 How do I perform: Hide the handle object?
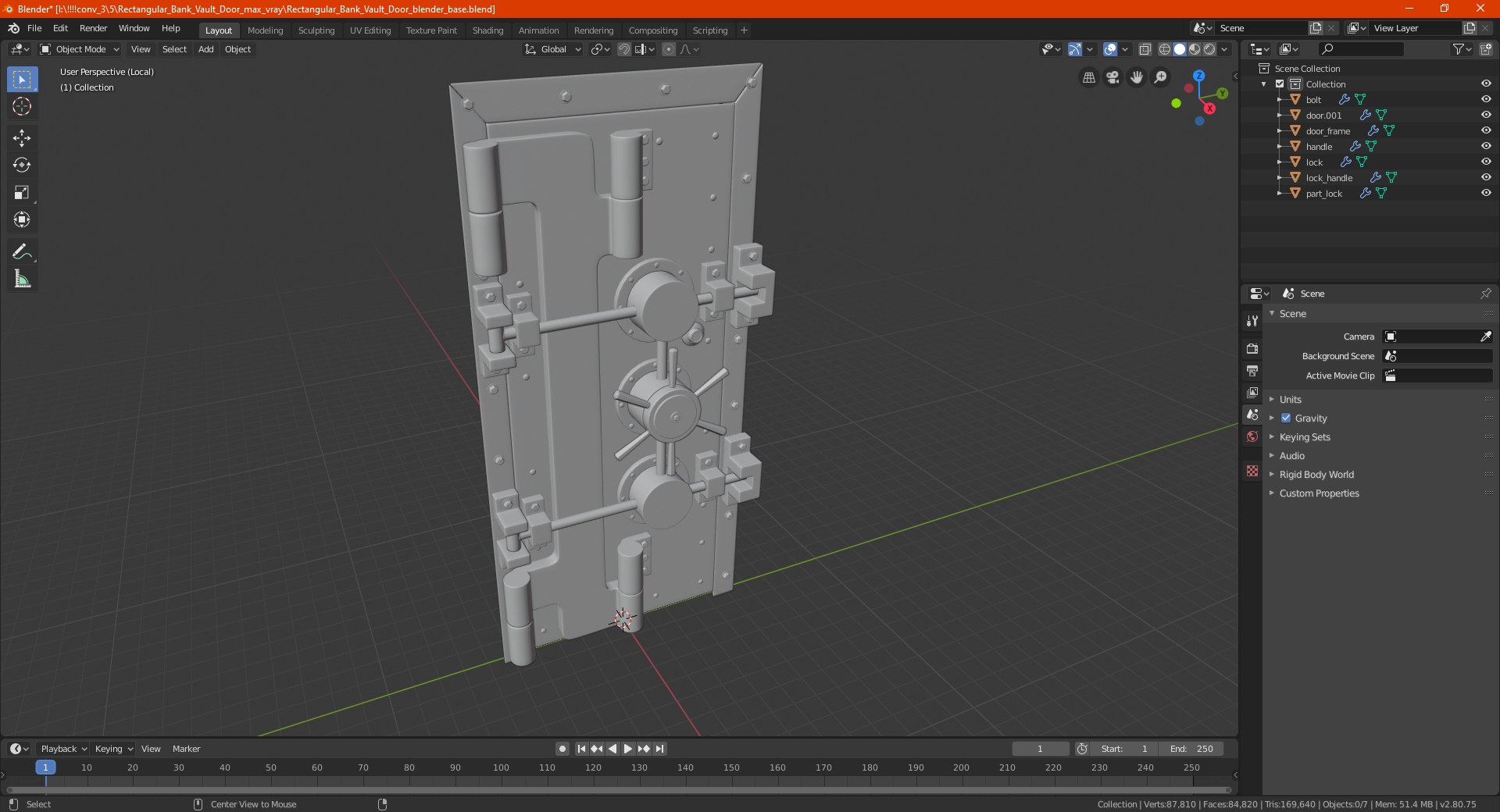click(1486, 146)
